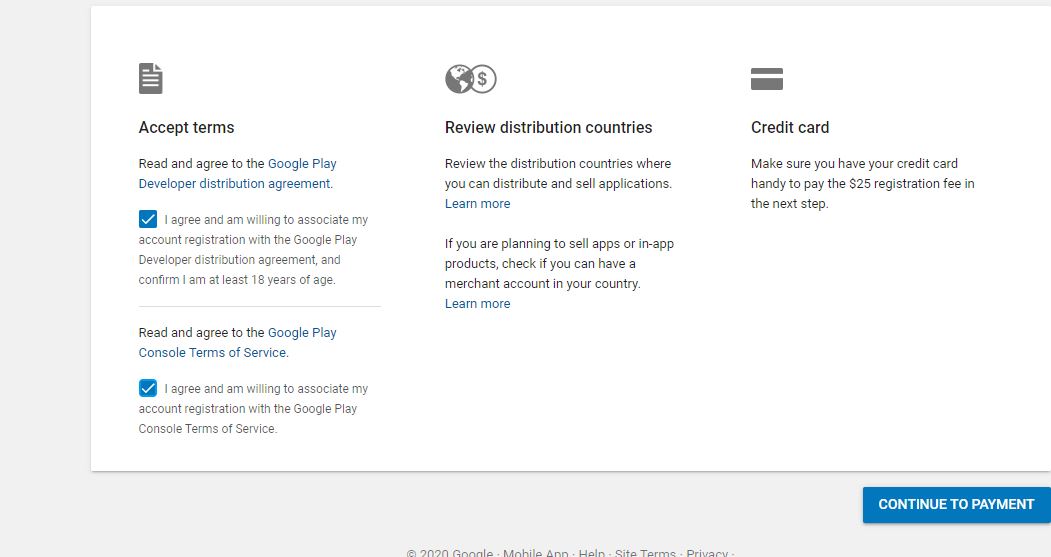Open the Help footer link
The width and height of the screenshot is (1051, 557).
[x=591, y=553]
